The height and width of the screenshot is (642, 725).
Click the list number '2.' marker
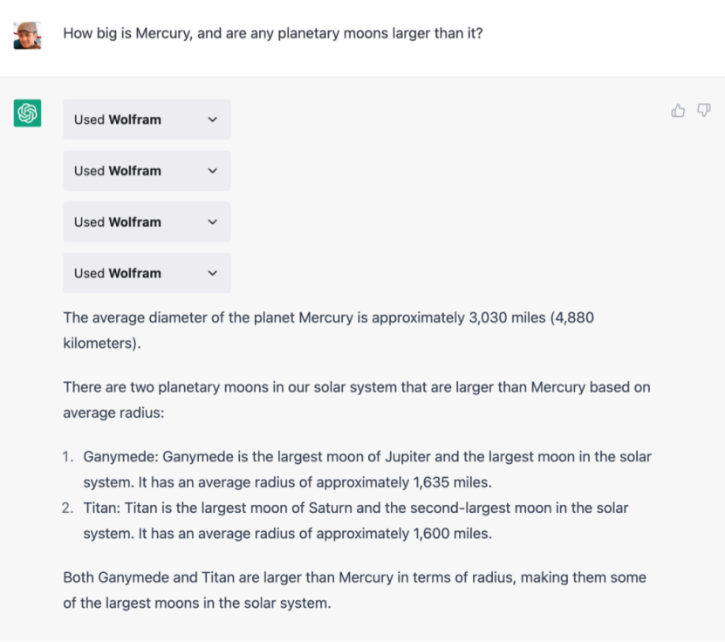click(68, 508)
